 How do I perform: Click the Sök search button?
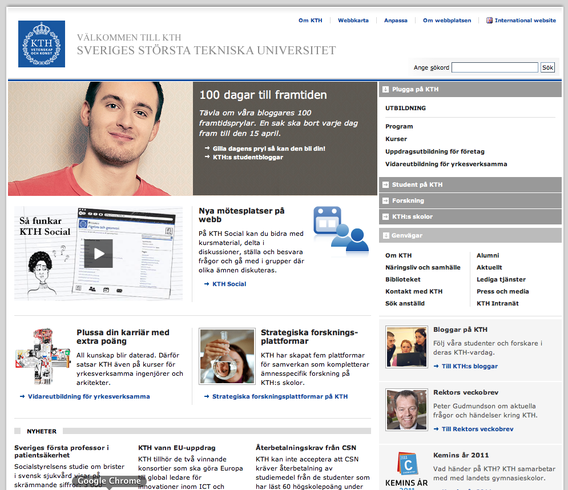tap(547, 67)
